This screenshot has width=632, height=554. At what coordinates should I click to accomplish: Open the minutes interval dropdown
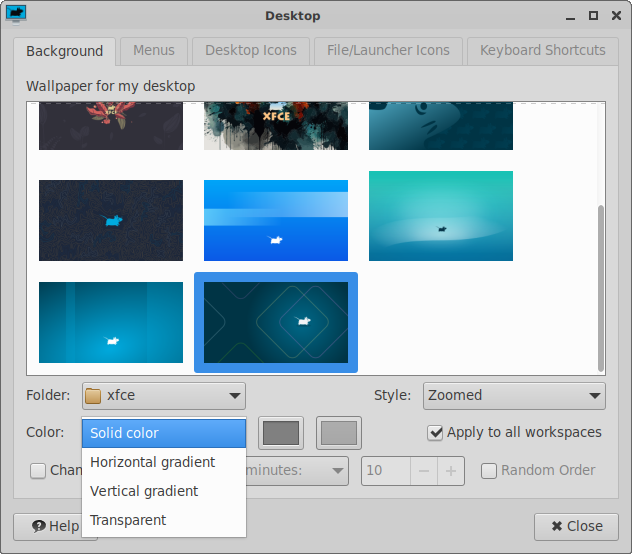297,471
